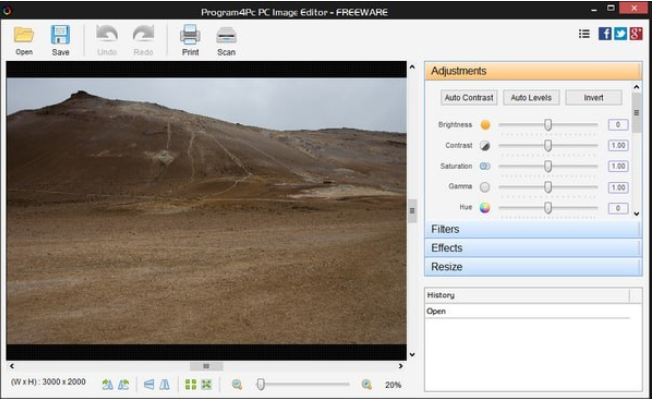Viewport: 652px width, 399px height.
Task: Rotate the image right
Action: point(123,384)
